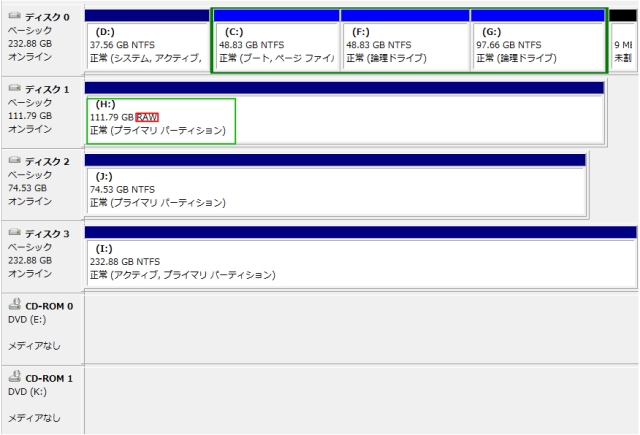Click the 232.88 GB size under ディスク 3

[30, 260]
